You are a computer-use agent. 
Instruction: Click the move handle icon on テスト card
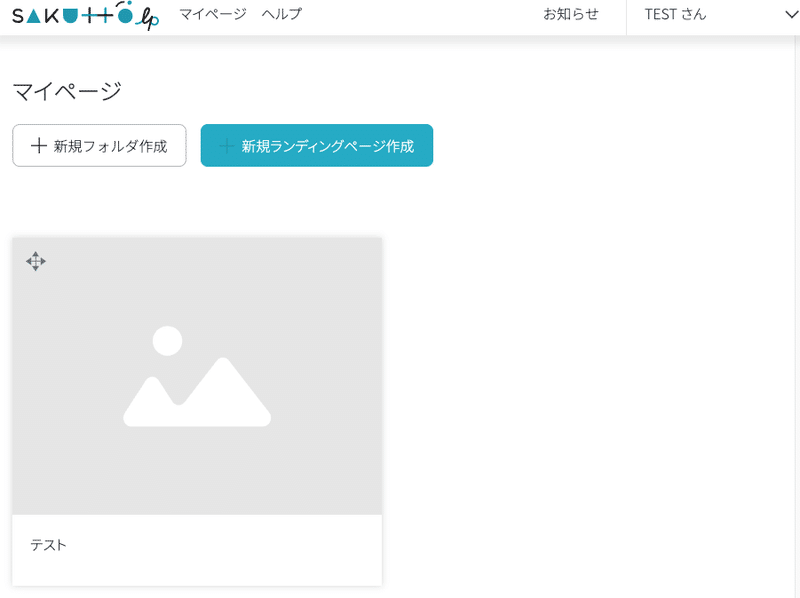pyautogui.click(x=36, y=261)
